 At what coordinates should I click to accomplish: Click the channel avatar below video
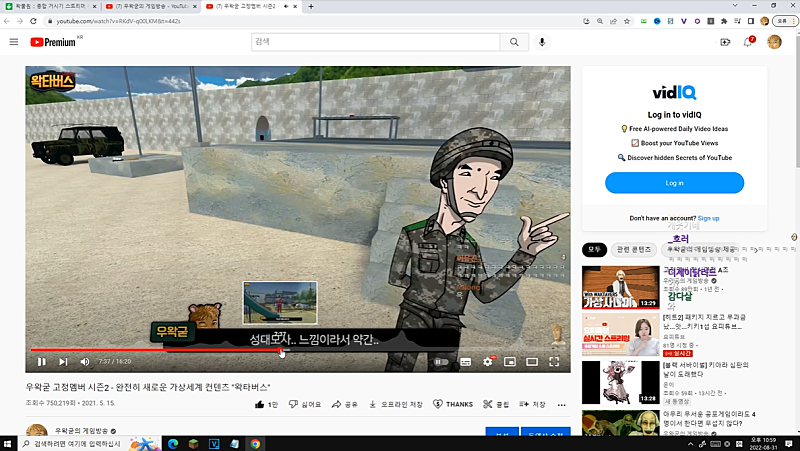pos(37,430)
